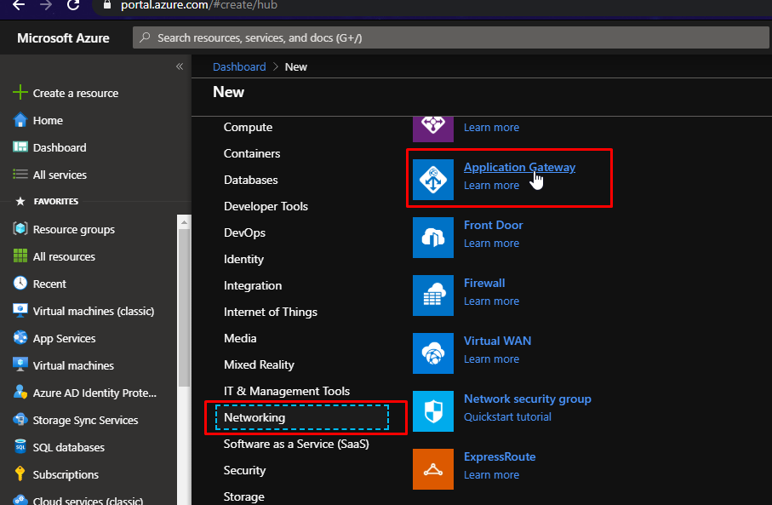Click the Home house icon in sidebar
This screenshot has width=772, height=505.
20,120
